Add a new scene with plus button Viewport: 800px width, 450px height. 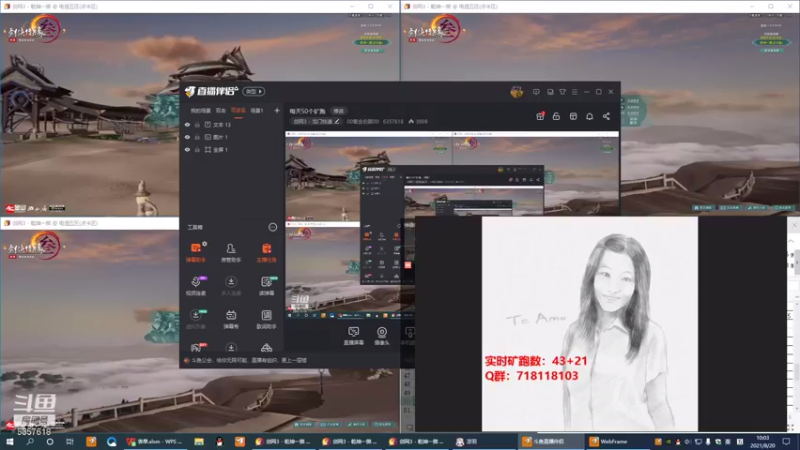point(277,110)
